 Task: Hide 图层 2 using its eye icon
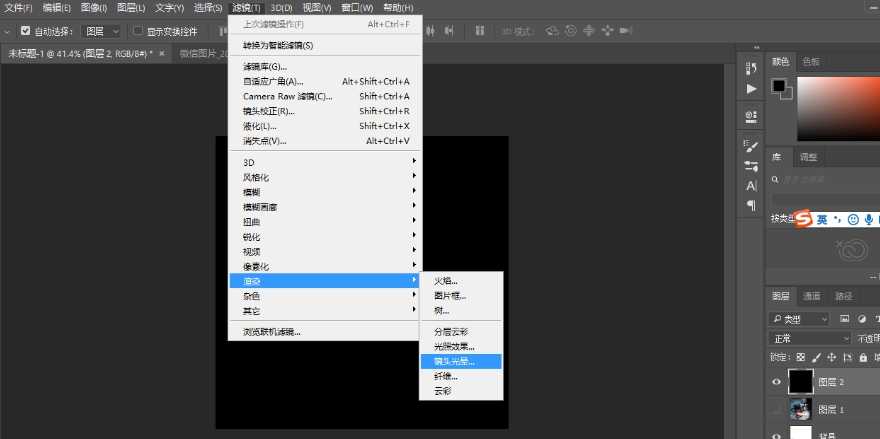pos(777,381)
